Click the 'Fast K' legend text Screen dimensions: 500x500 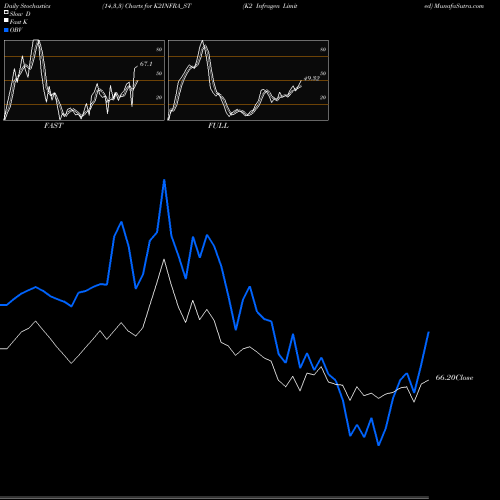[x=19, y=22]
